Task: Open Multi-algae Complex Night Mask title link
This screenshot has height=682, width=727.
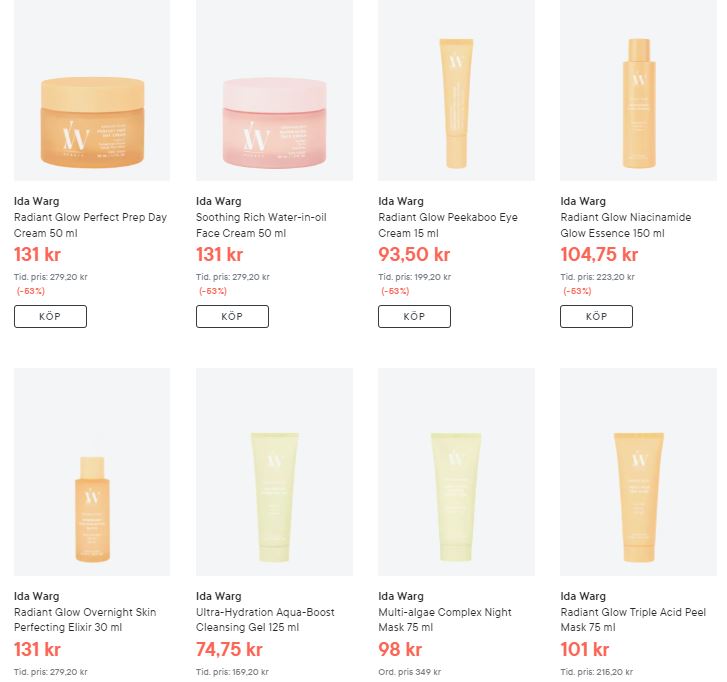Action: pos(445,619)
